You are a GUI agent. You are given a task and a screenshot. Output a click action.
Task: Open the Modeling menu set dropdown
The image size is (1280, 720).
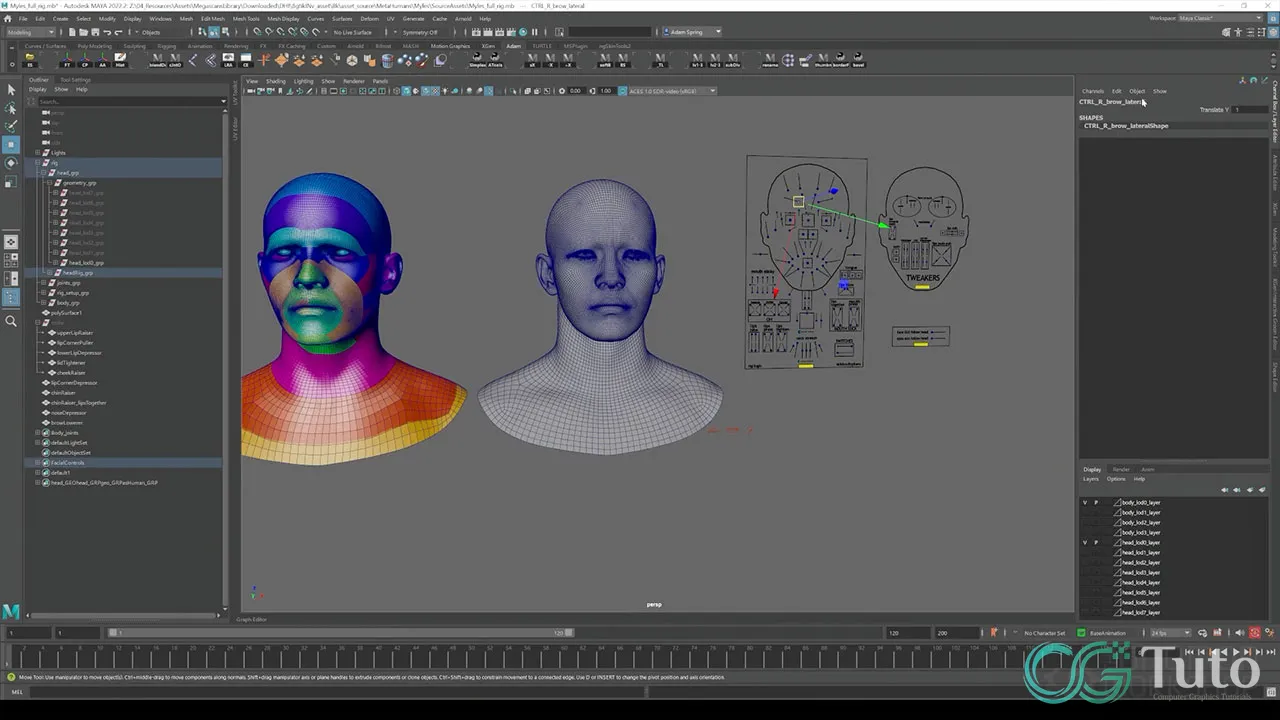click(x=30, y=31)
